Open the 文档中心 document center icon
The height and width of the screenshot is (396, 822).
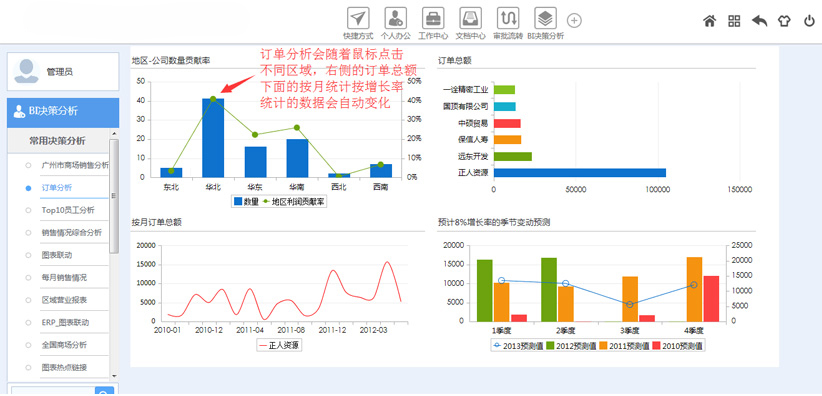(470, 18)
